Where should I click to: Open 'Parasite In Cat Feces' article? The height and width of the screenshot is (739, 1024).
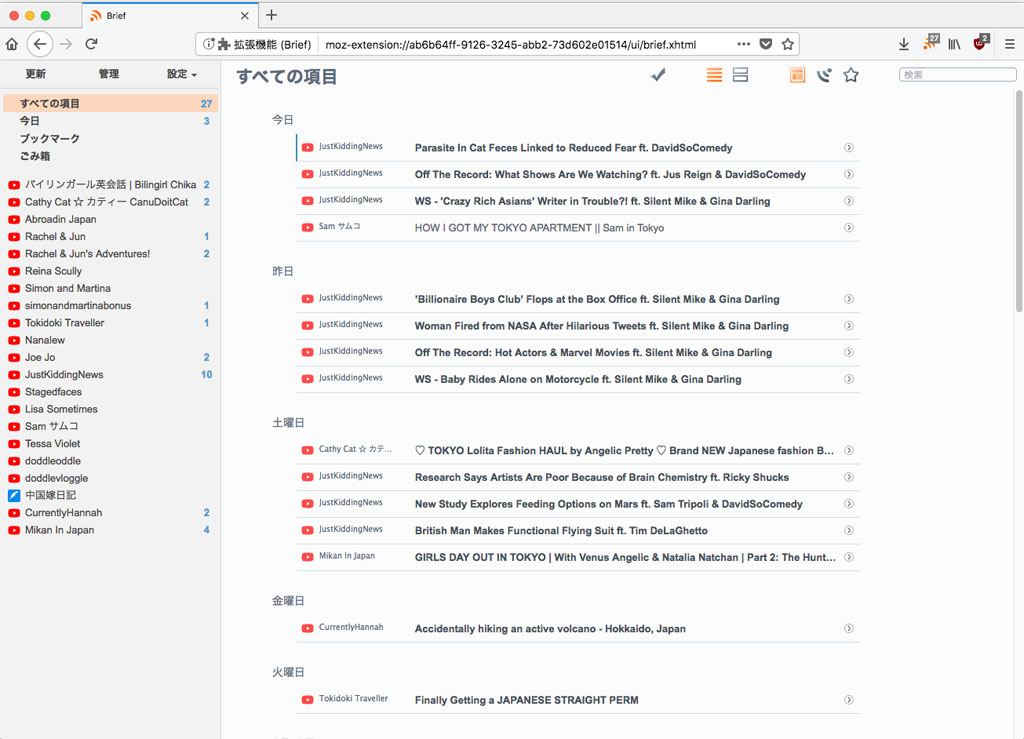coord(573,148)
